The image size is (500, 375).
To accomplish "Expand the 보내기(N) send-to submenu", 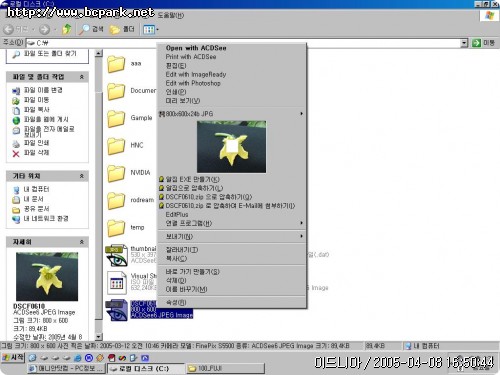I will (x=232, y=236).
